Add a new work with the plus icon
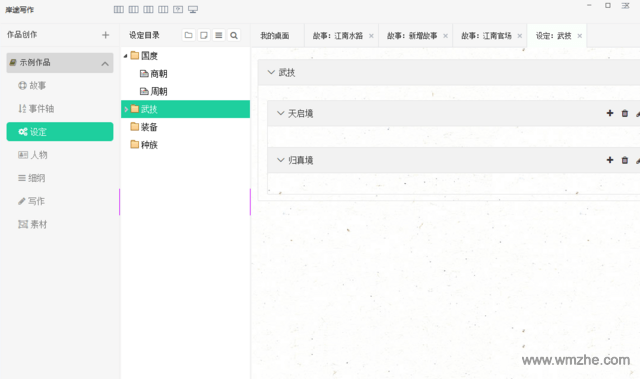 [x=106, y=35]
